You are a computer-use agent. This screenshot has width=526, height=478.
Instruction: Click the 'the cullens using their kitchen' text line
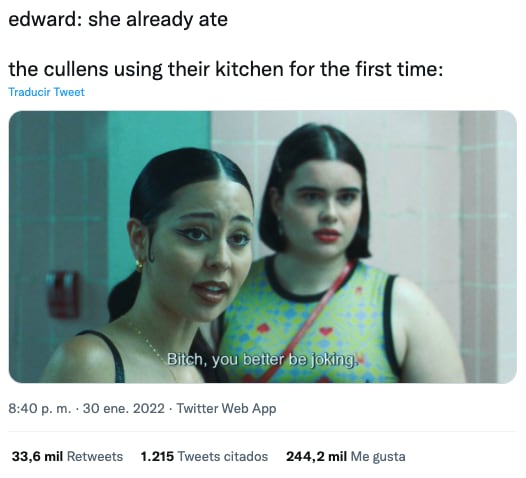point(225,69)
